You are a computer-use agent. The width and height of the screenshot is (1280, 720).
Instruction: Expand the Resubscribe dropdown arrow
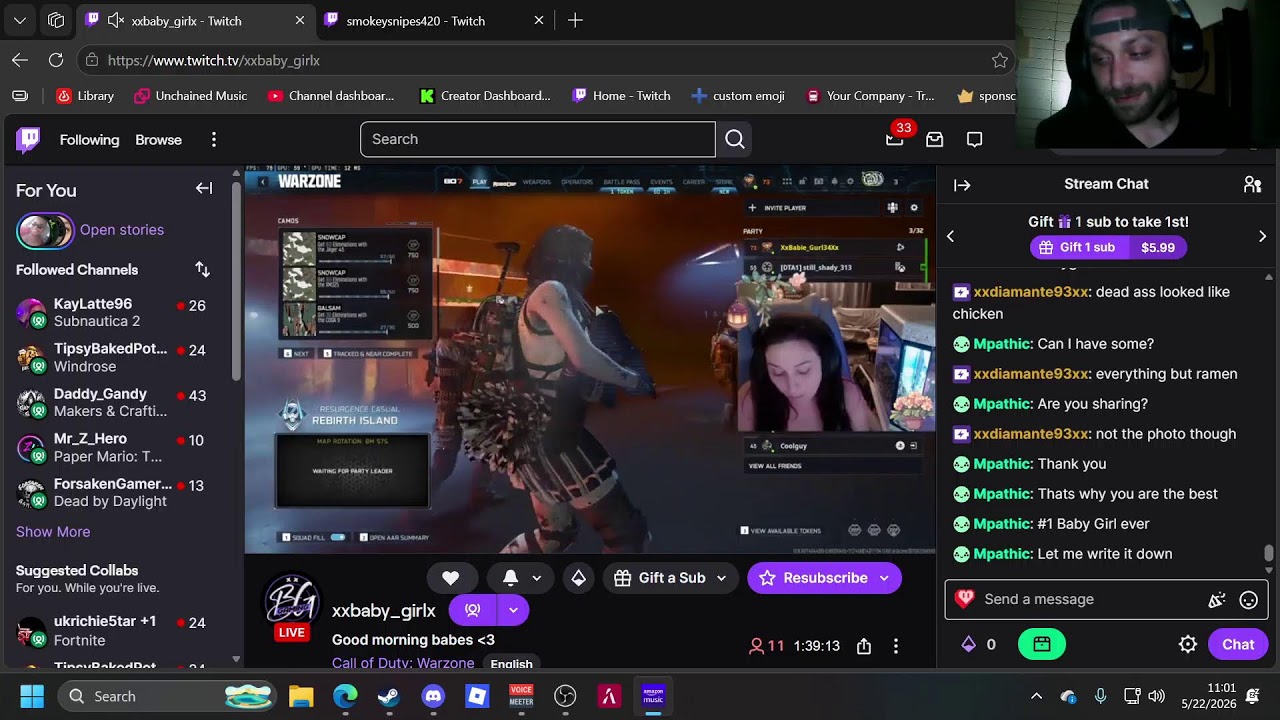[884, 578]
